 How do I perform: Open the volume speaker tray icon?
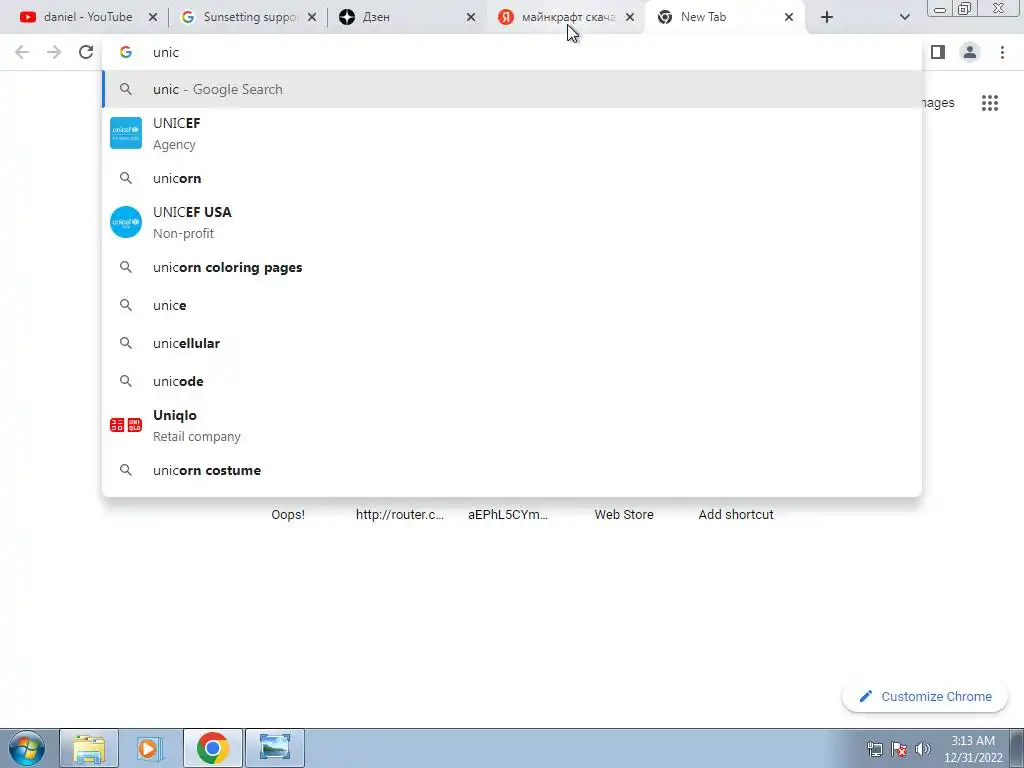pos(923,749)
